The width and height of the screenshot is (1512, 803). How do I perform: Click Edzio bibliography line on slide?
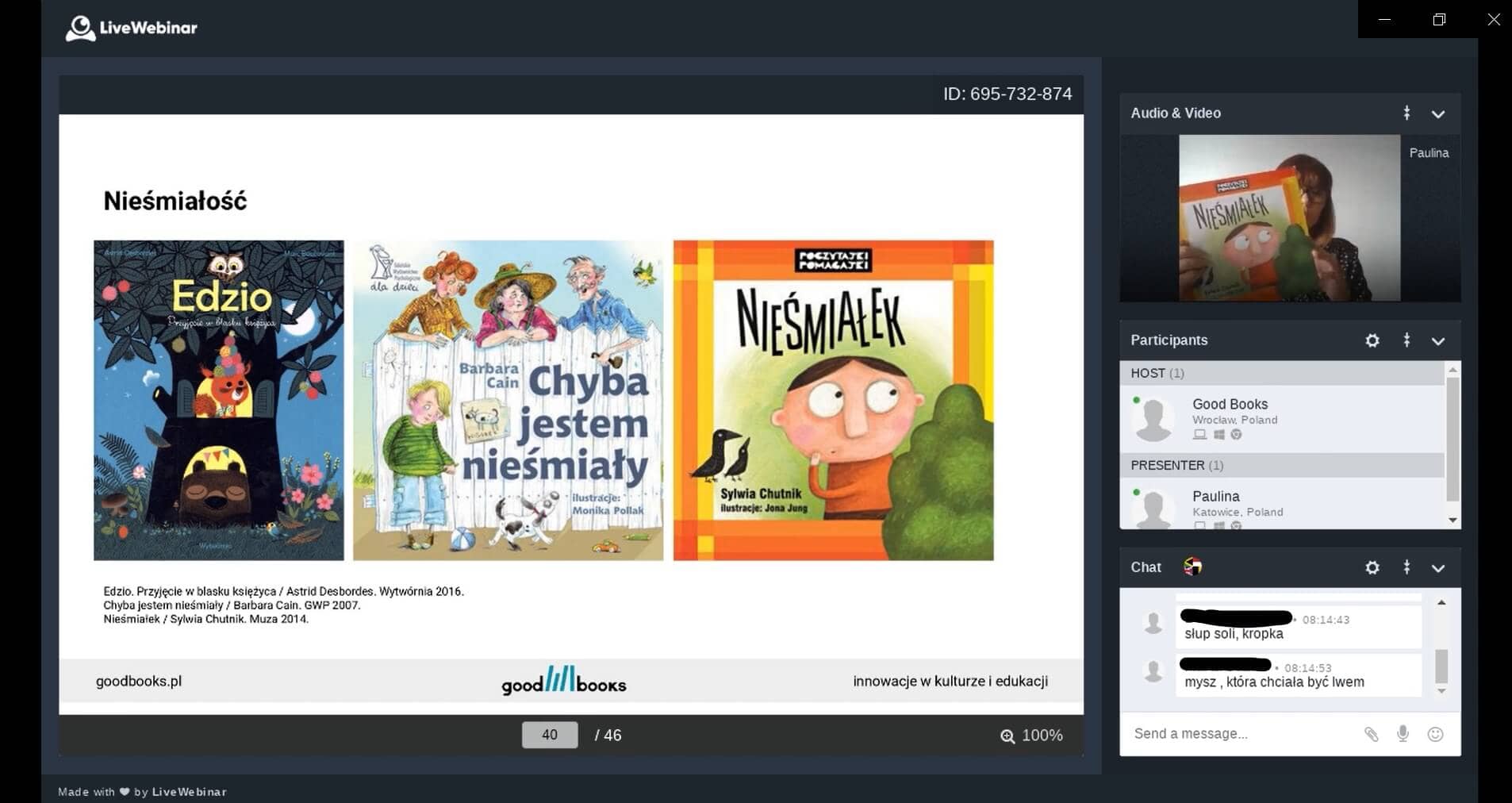[x=283, y=591]
